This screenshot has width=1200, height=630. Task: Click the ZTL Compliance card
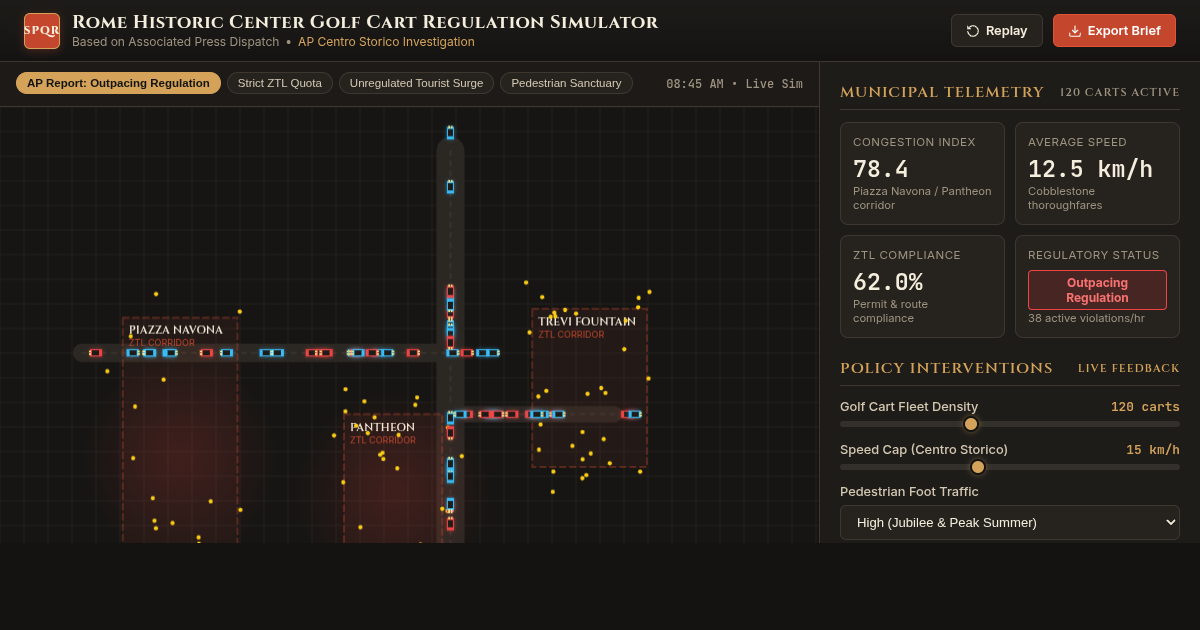pos(922,286)
